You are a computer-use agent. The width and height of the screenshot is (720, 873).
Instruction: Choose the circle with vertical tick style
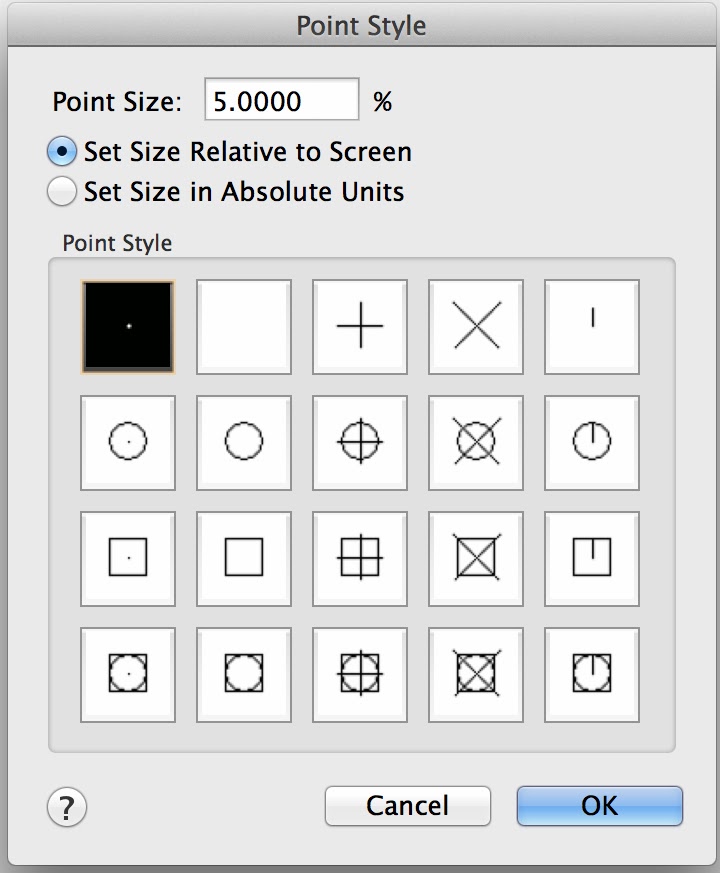[592, 442]
